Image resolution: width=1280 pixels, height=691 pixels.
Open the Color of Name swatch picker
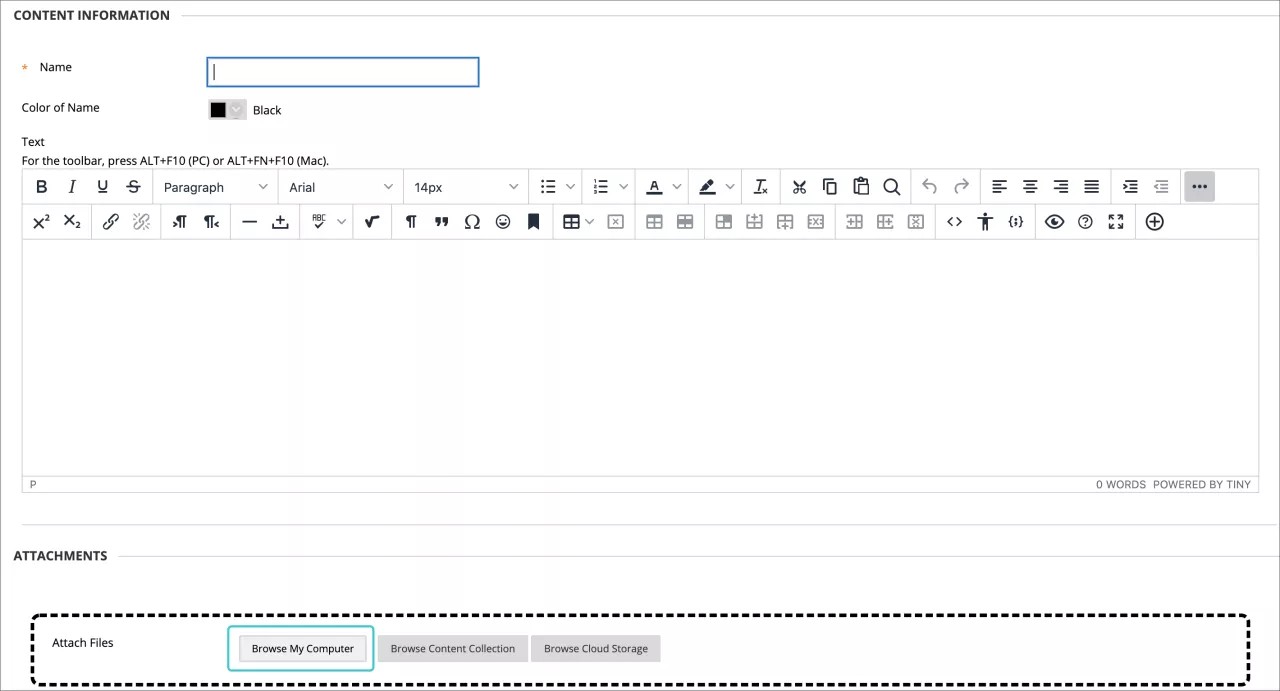click(x=226, y=109)
